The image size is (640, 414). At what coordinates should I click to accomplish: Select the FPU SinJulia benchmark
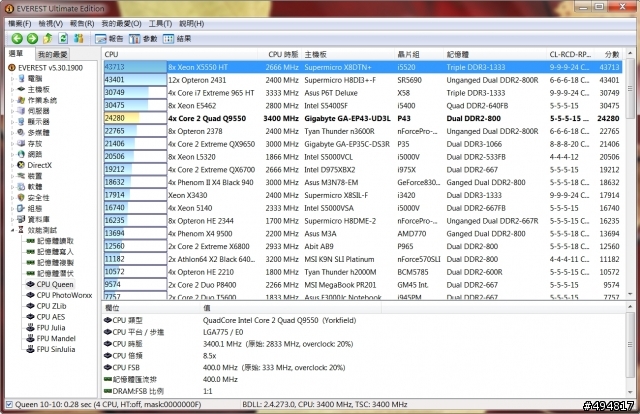tap(51, 349)
